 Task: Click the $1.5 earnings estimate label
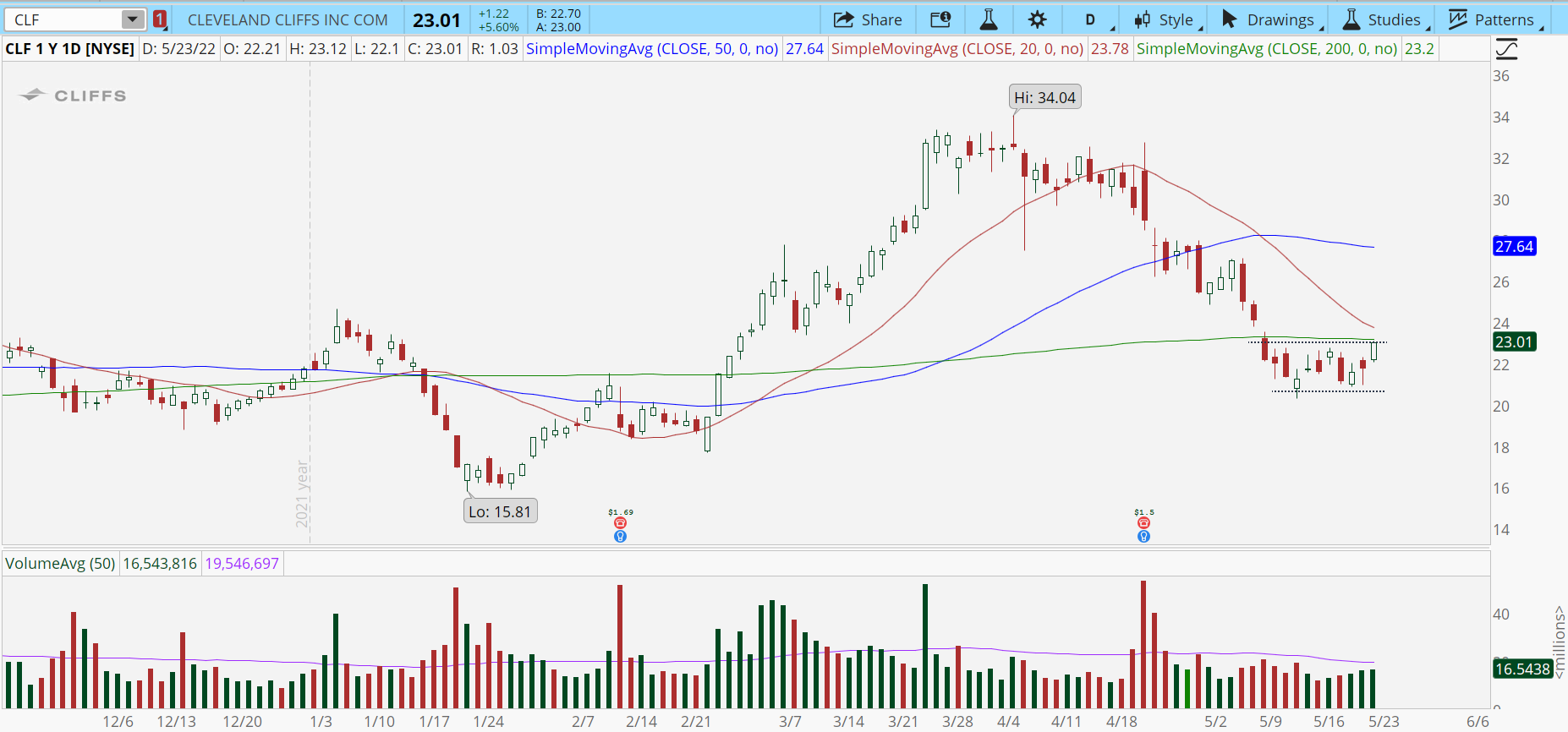pos(1144,512)
